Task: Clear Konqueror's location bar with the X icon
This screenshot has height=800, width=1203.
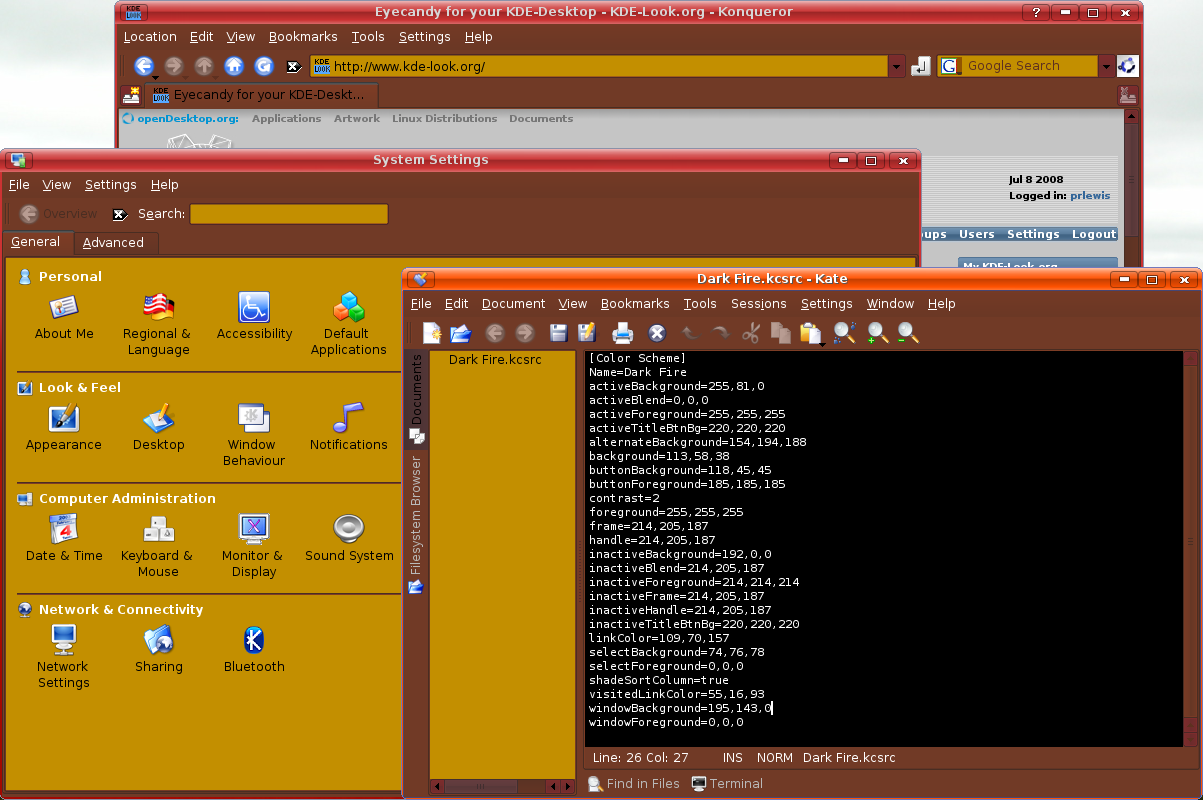Action: point(294,67)
